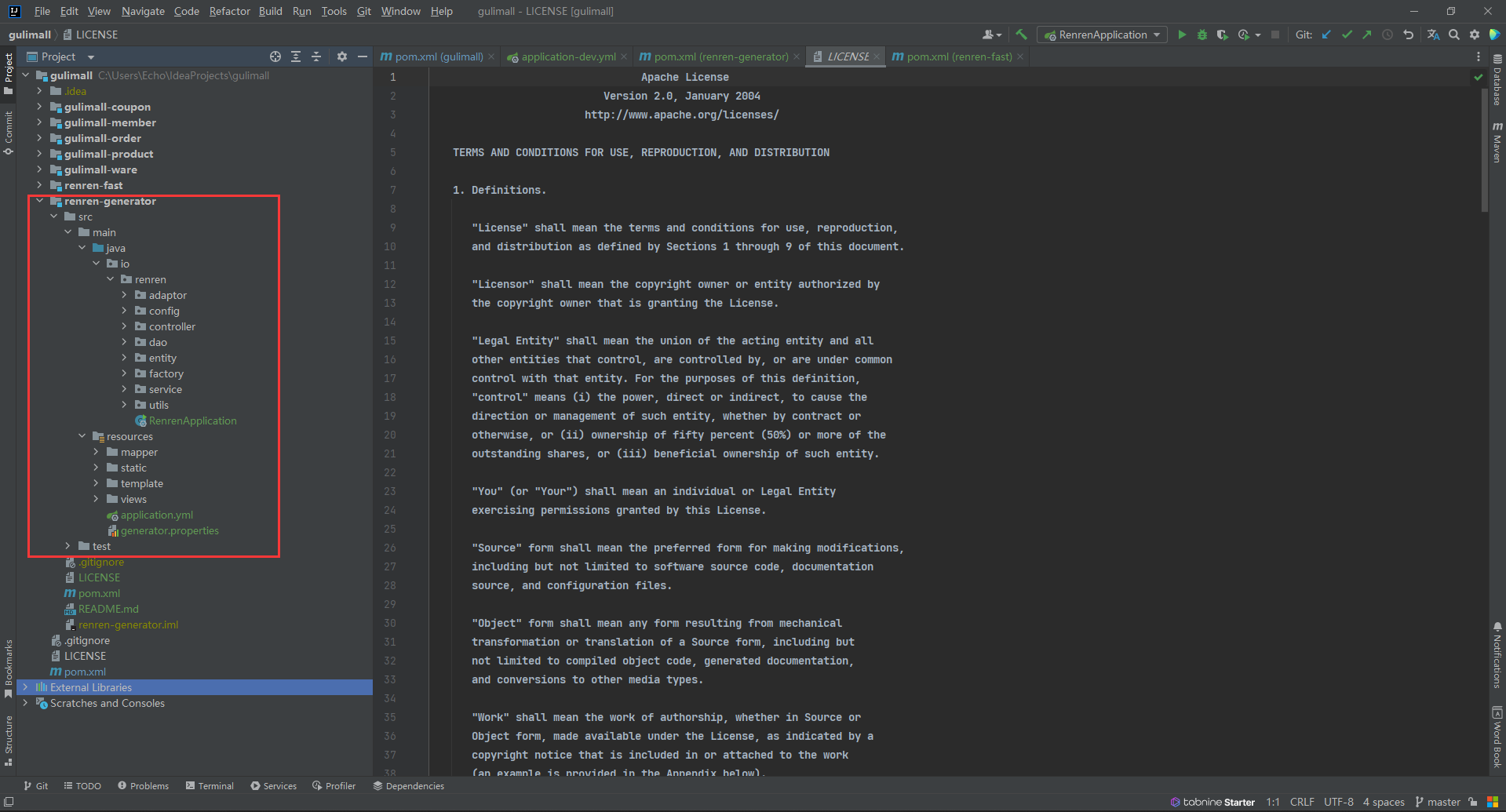
Task: Click the master branch in status bar
Action: [1438, 802]
